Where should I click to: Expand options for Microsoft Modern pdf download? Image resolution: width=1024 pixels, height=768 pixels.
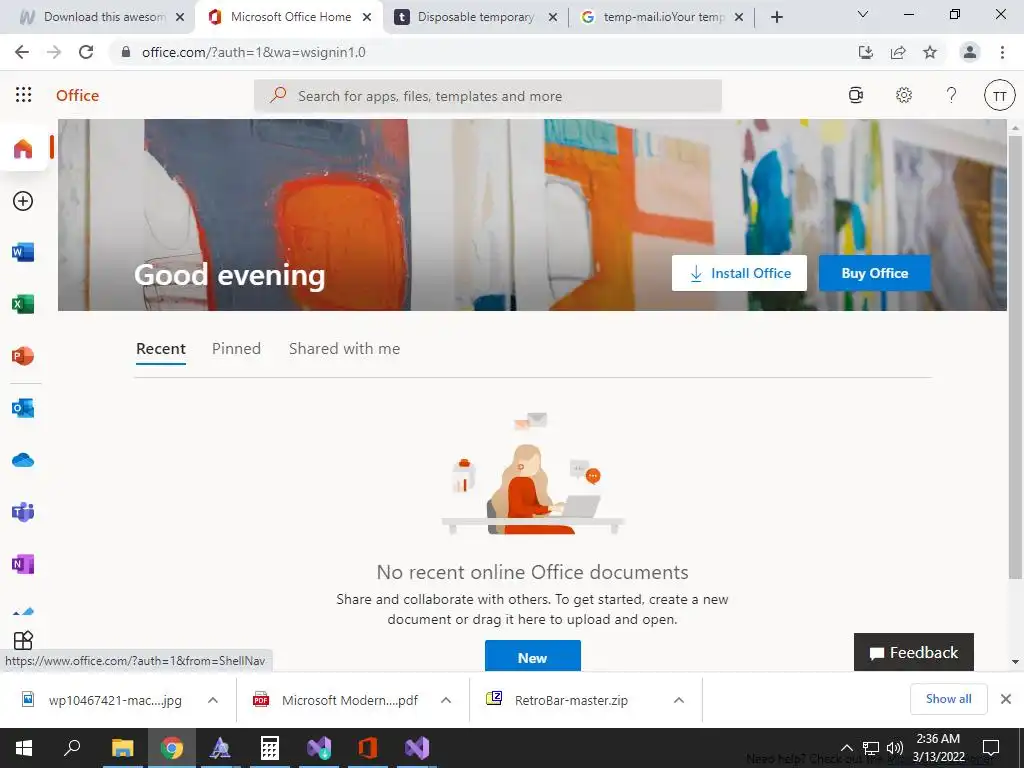coord(446,700)
